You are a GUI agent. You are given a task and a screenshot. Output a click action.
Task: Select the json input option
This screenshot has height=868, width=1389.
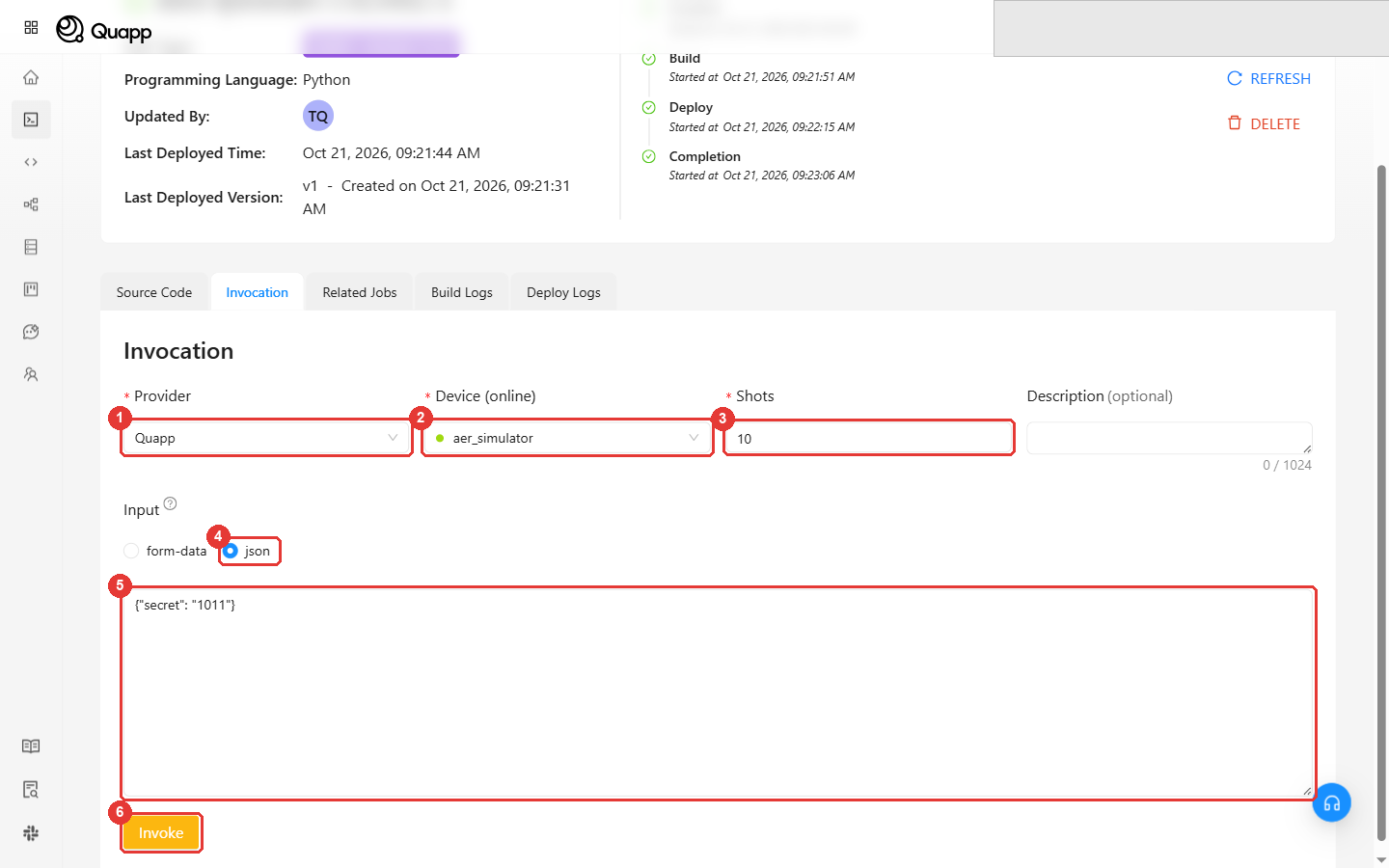248,551
